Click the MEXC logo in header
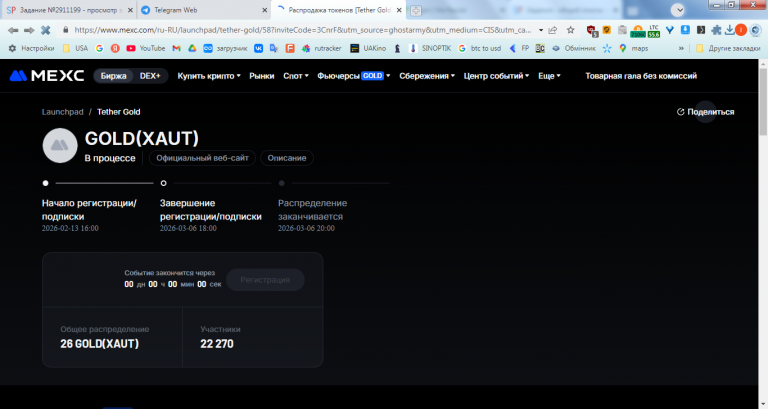768x409 pixels. 47,76
